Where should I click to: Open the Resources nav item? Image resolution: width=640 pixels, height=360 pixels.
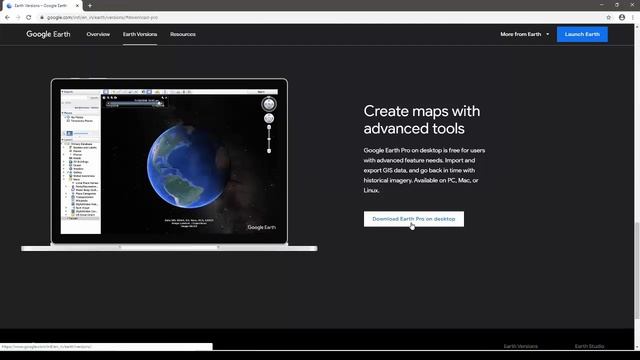pos(183,34)
